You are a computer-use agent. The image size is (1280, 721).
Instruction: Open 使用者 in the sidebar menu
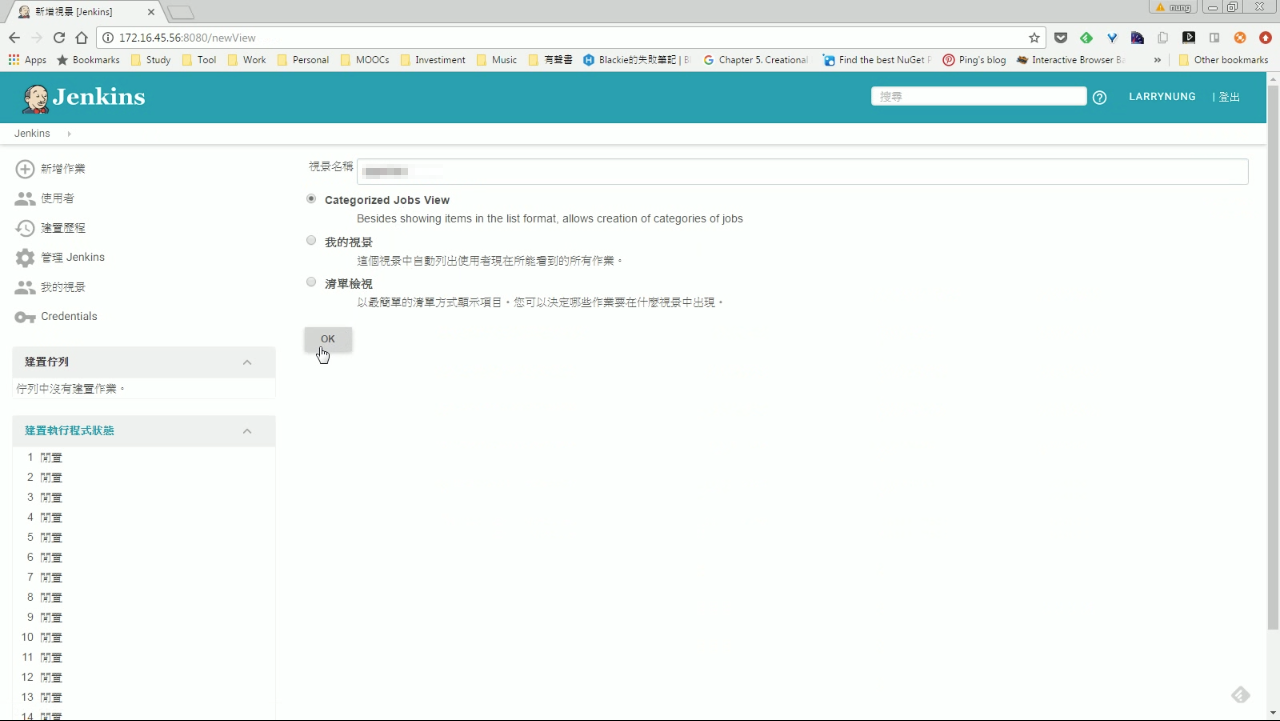[x=57, y=198]
